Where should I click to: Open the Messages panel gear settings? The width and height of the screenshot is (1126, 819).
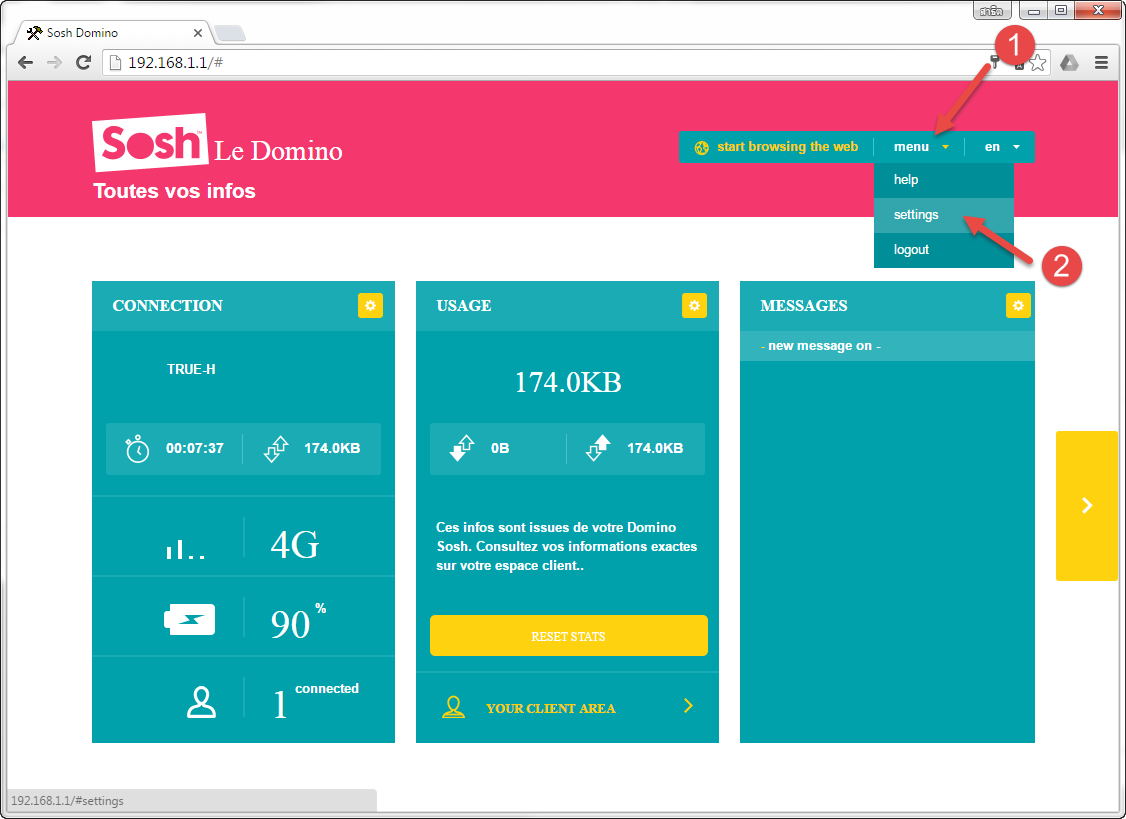(x=1018, y=305)
